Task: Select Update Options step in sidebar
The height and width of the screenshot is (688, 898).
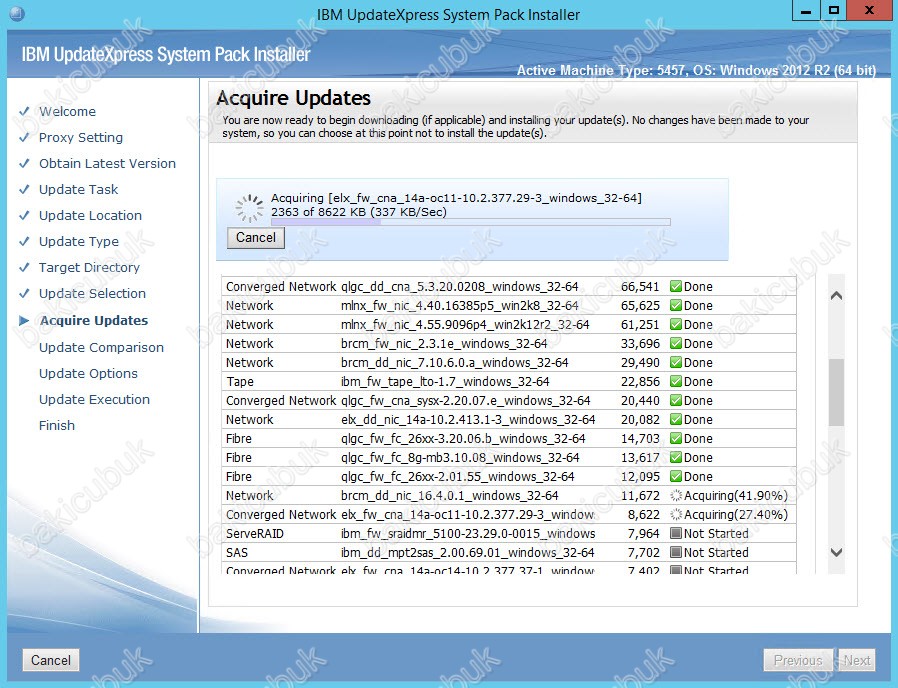Action: pos(88,374)
